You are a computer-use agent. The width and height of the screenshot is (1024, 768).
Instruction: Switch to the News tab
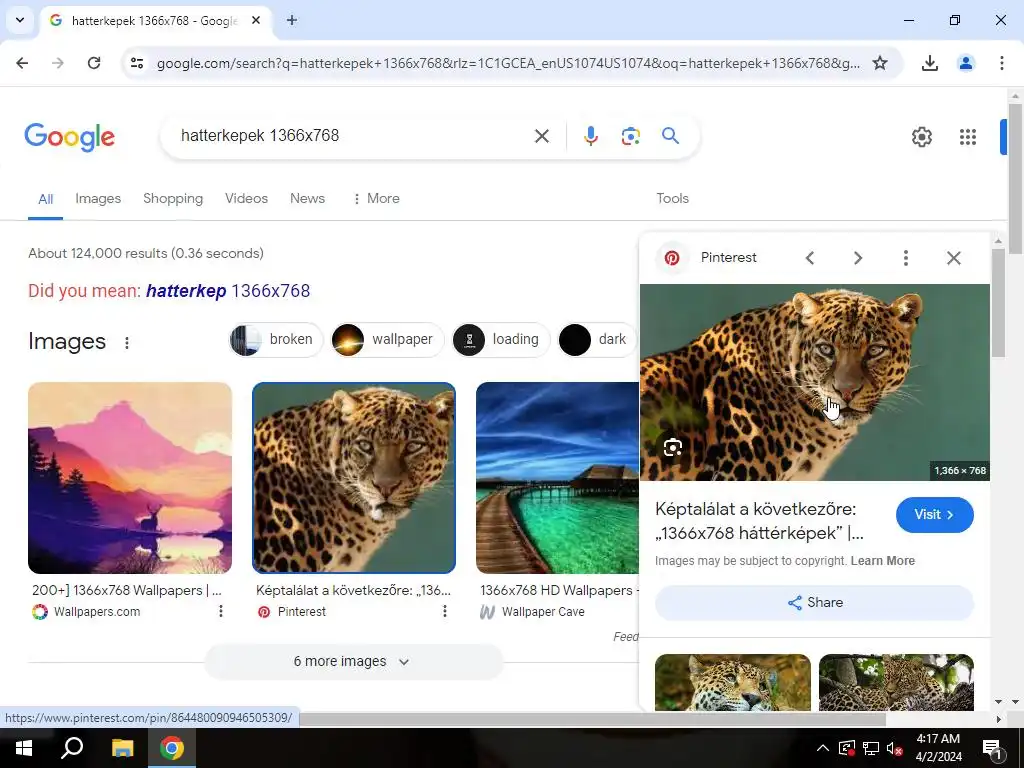click(307, 199)
